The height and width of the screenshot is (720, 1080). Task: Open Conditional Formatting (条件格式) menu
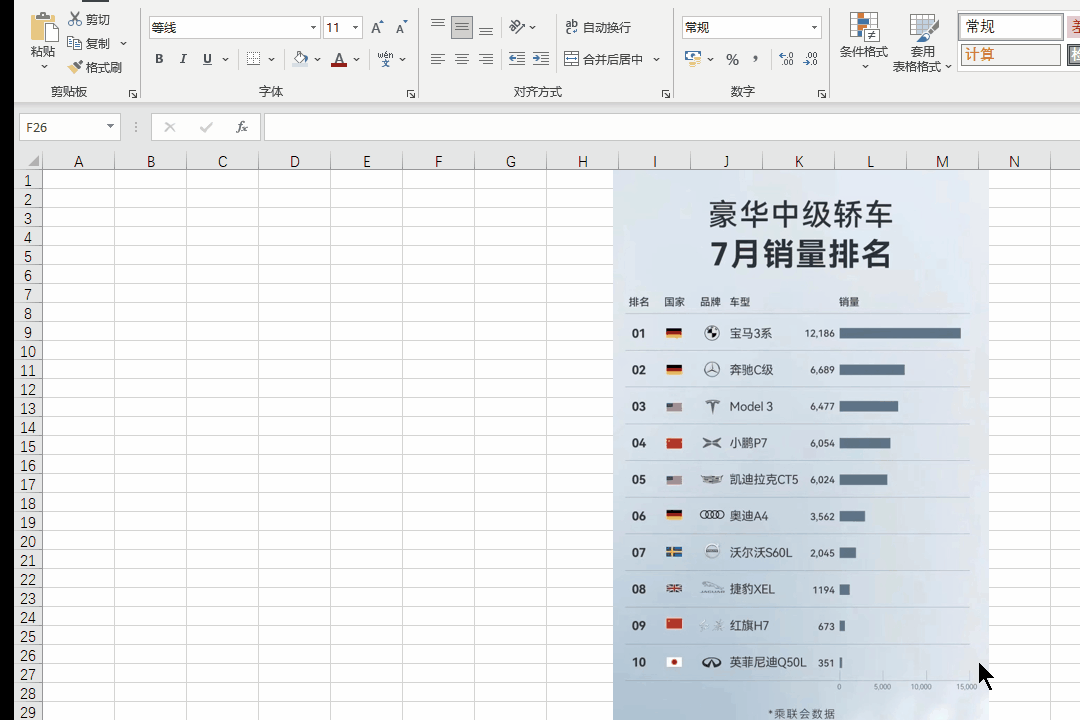coord(864,41)
